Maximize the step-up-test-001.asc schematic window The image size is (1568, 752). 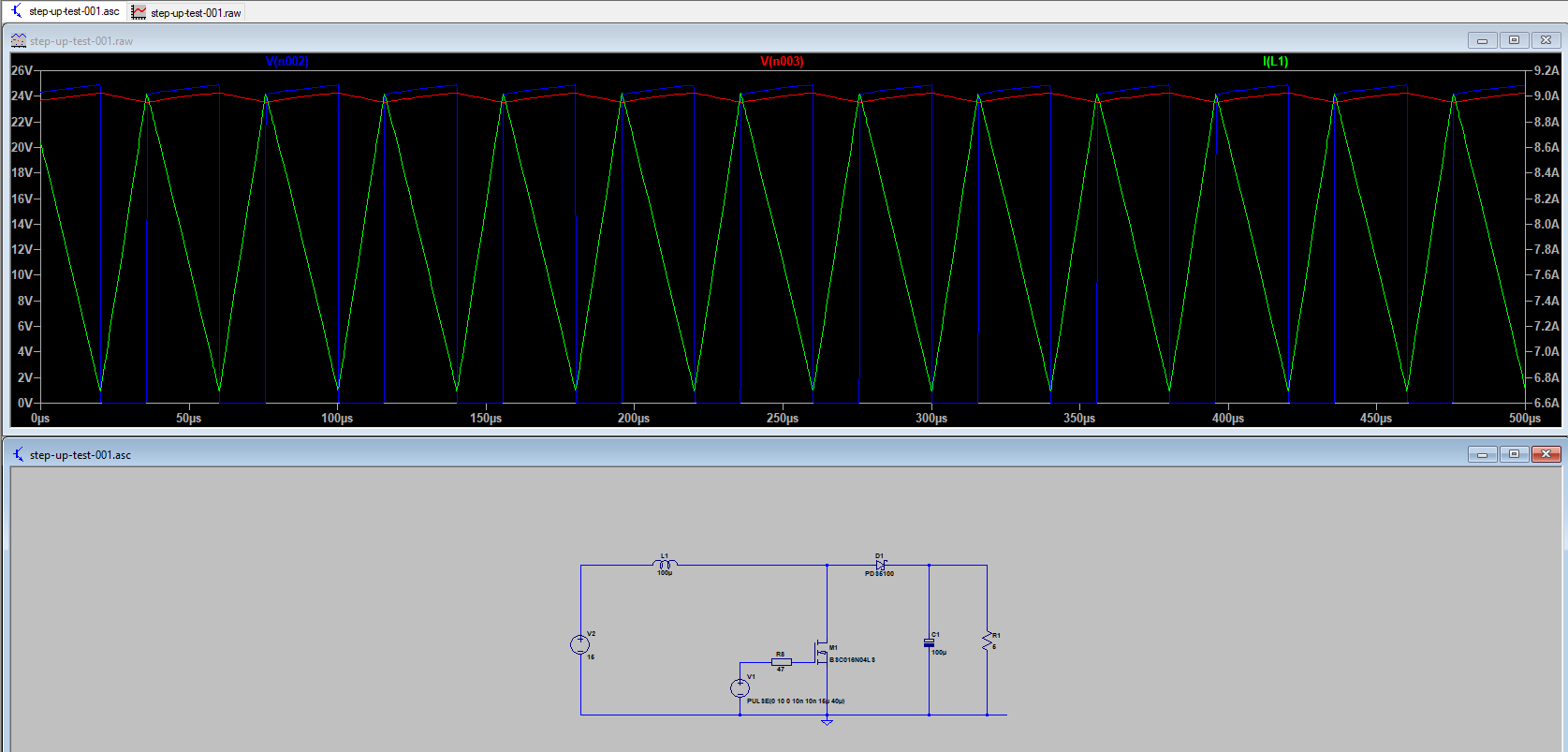tap(1514, 454)
